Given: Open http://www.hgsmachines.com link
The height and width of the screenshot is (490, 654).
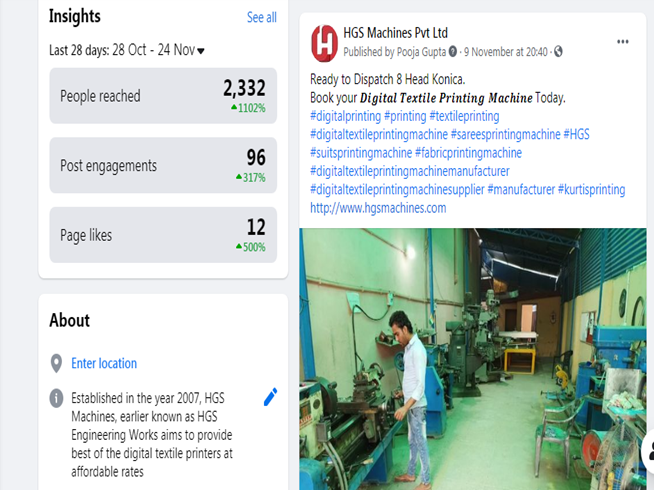Looking at the screenshot, I should click(x=378, y=208).
